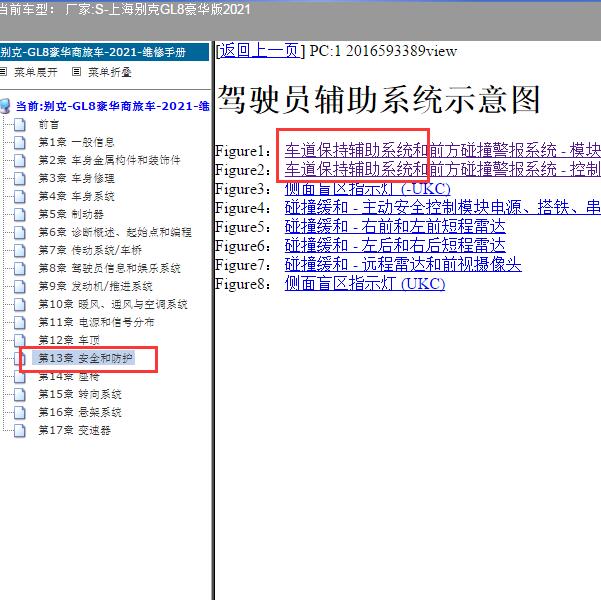Click the page icon for 第5章 制动器
The width and height of the screenshot is (601, 600).
[20, 215]
